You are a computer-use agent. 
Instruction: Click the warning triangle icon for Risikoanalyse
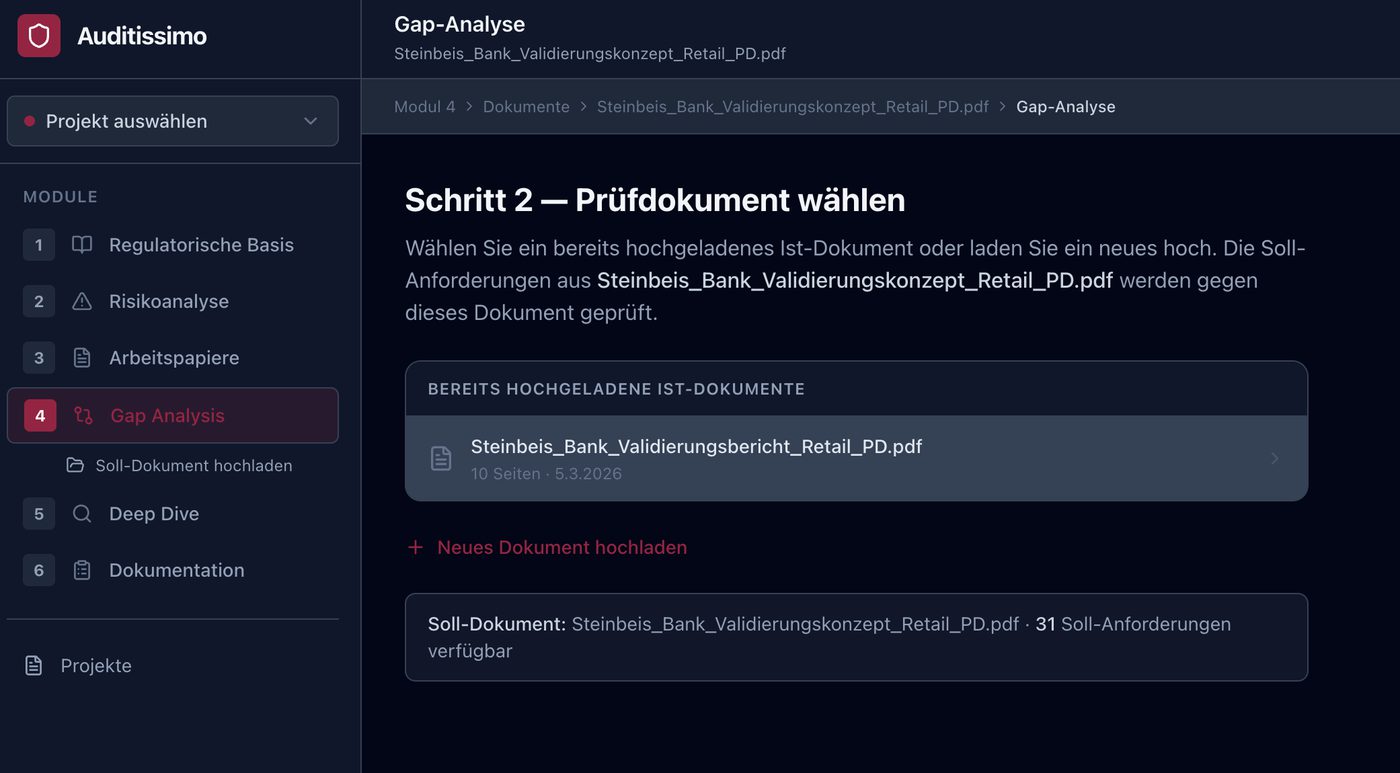(81, 300)
